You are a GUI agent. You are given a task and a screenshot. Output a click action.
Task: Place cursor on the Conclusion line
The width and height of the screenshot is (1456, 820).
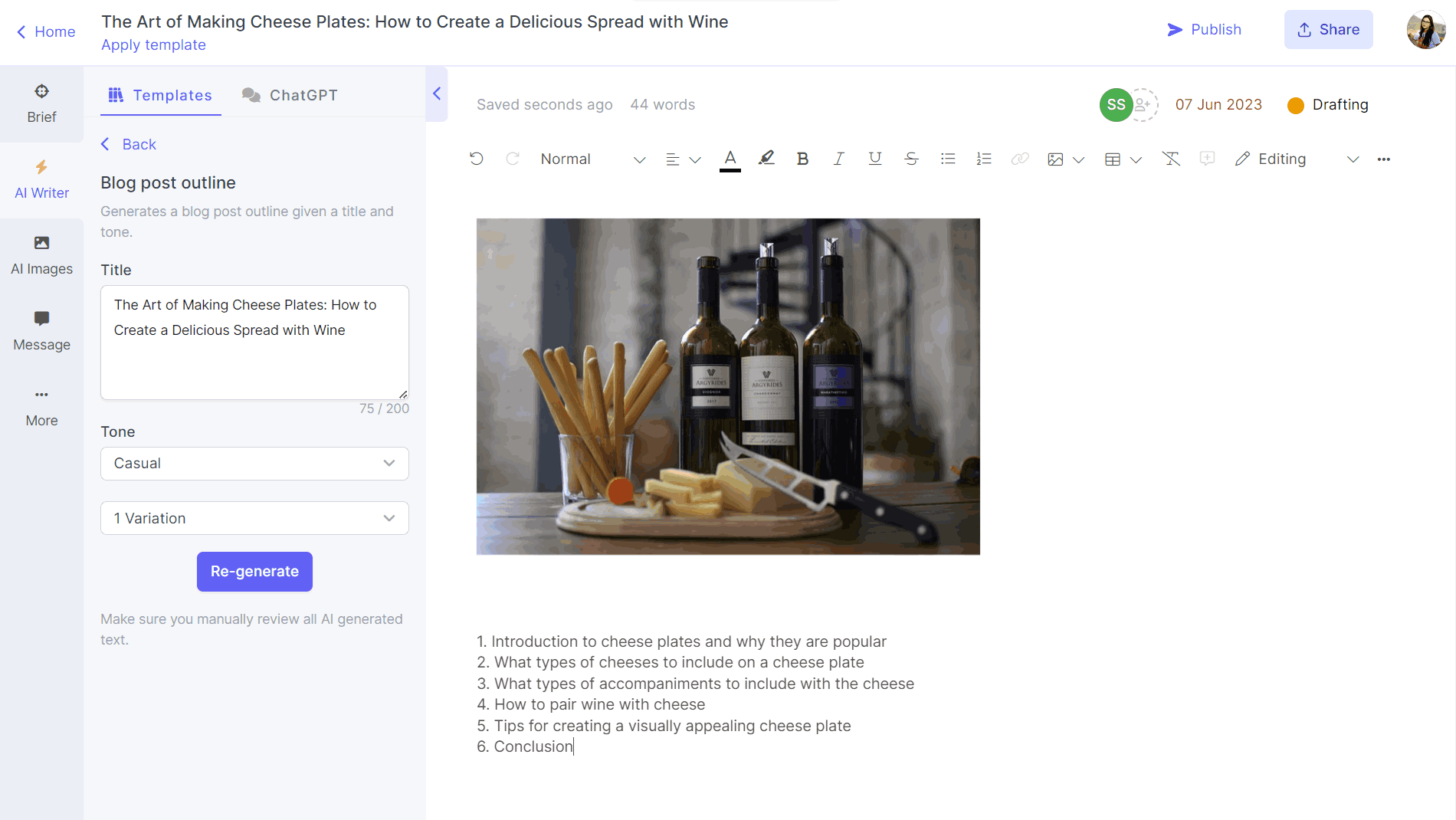(525, 746)
